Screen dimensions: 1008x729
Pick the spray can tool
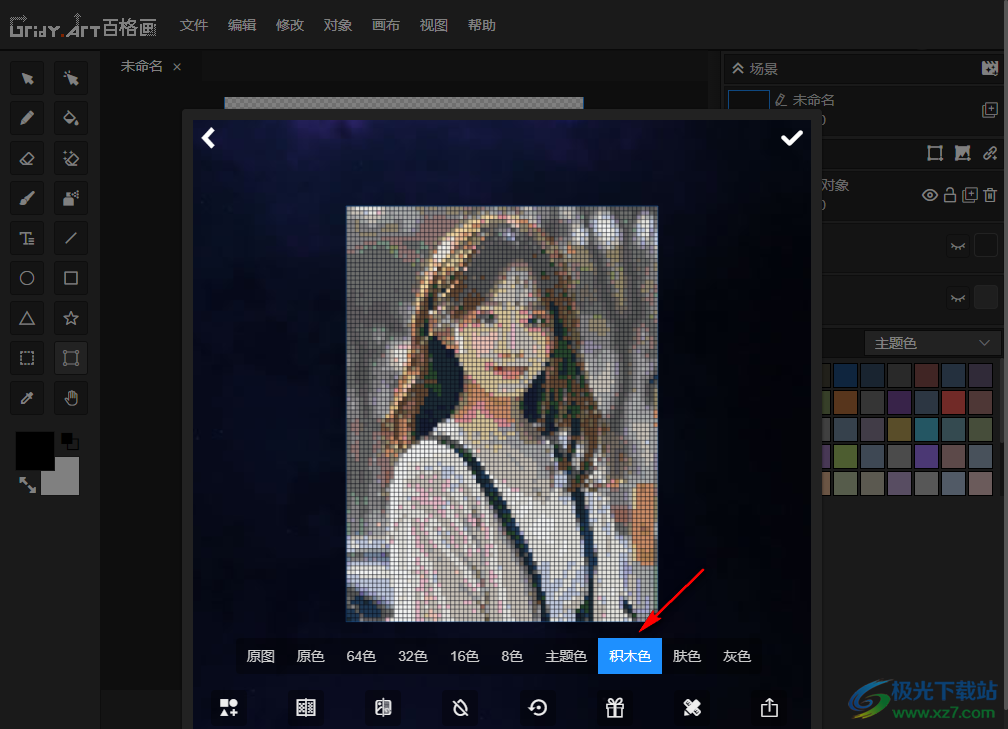(x=71, y=198)
